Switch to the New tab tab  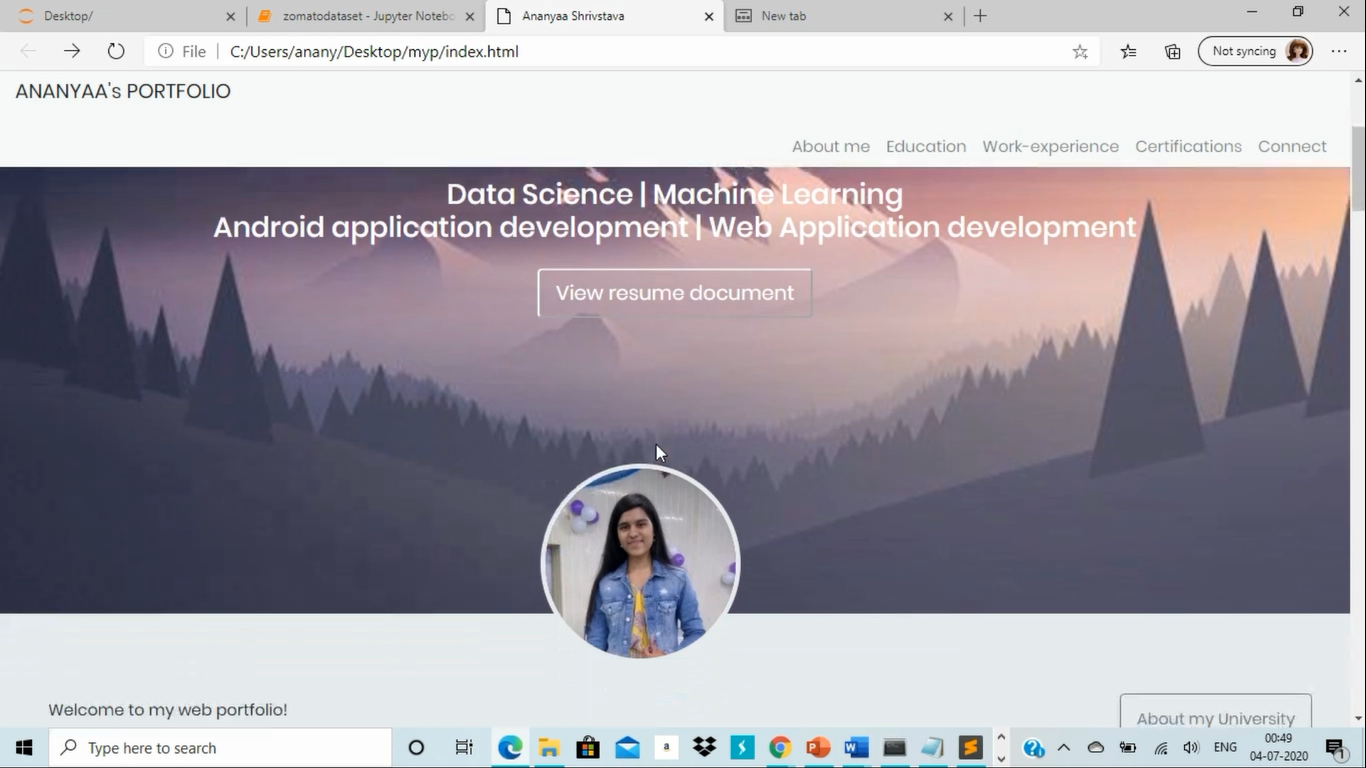point(845,16)
